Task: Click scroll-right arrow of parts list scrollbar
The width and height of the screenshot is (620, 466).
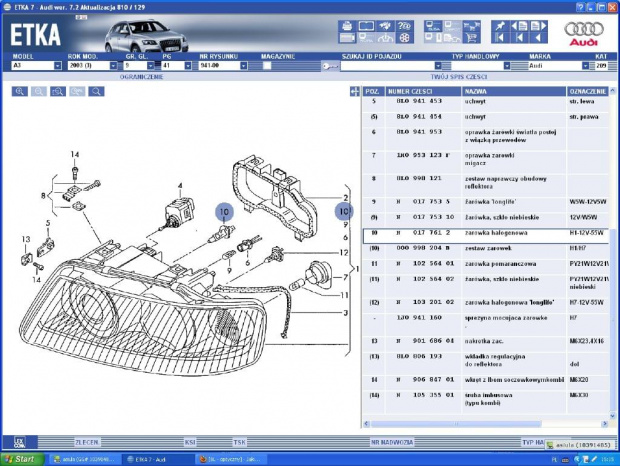Action: (x=605, y=424)
